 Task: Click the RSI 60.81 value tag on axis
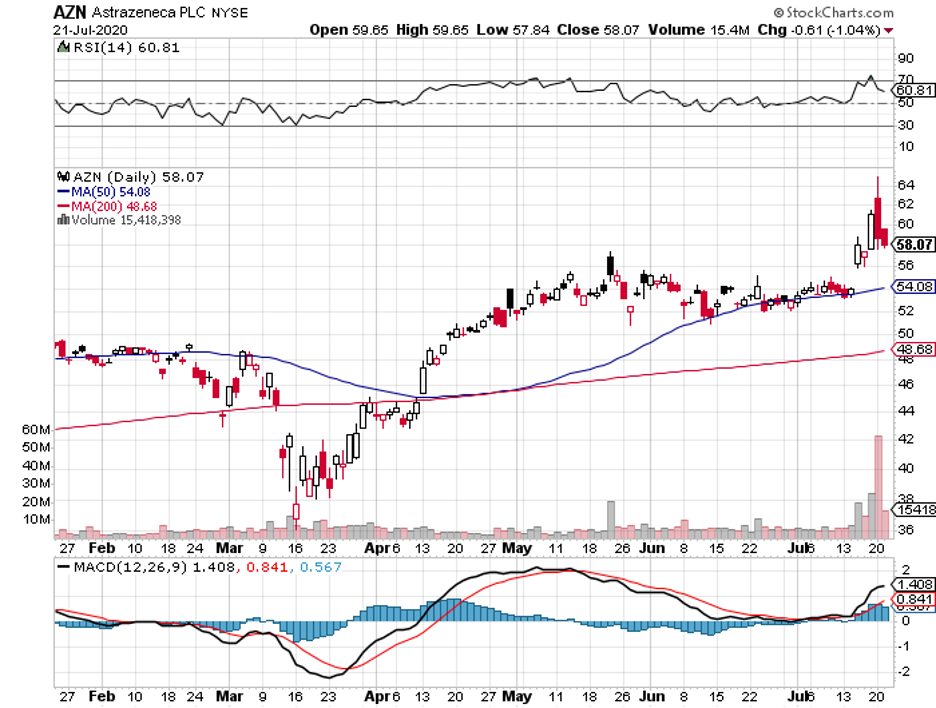click(913, 91)
